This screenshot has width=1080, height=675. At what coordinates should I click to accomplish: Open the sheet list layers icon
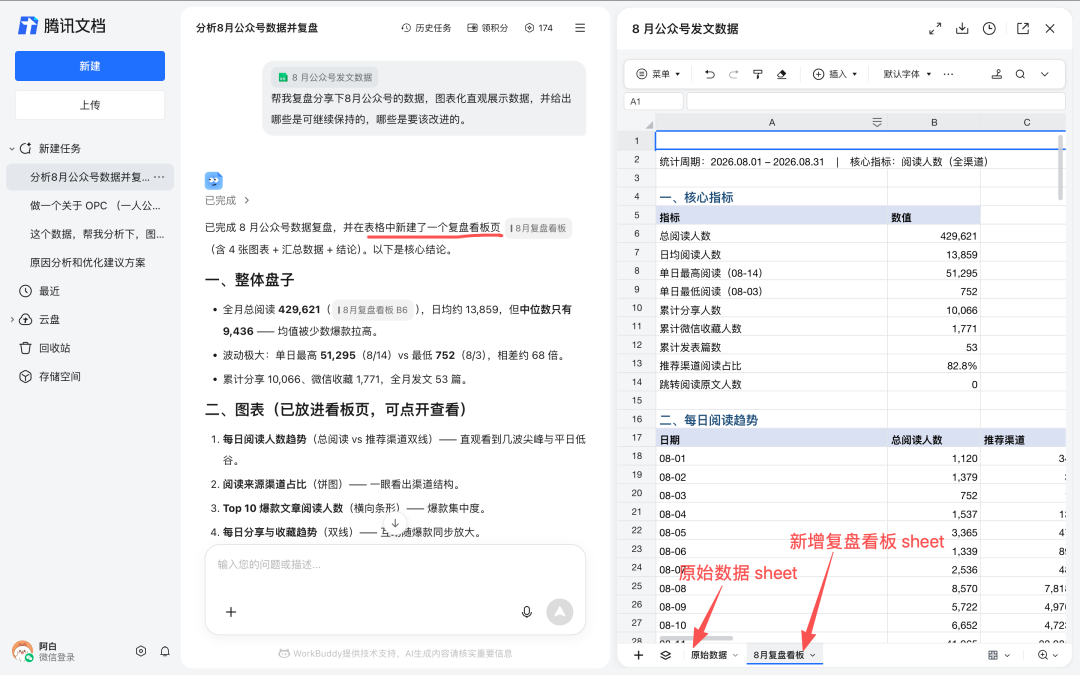pyautogui.click(x=665, y=655)
